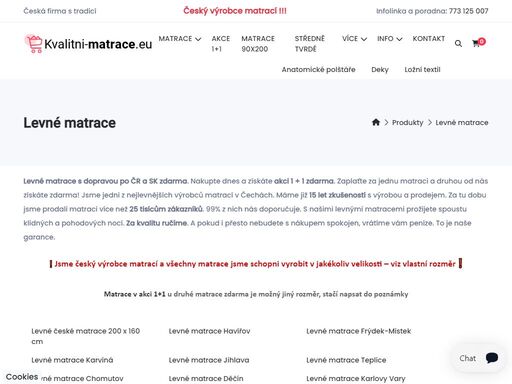512x384 pixels.
Task: Open KONTAKT menu item
Action: click(429, 39)
